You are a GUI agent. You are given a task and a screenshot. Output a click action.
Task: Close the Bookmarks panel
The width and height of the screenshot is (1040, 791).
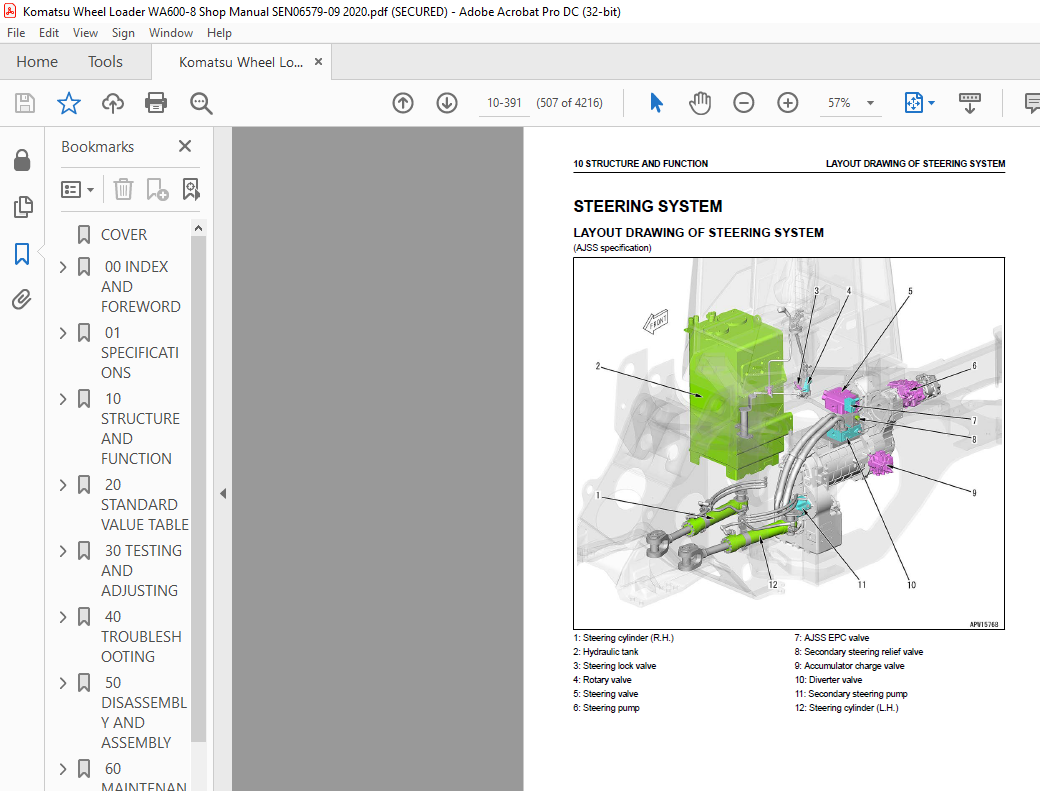[x=185, y=147]
